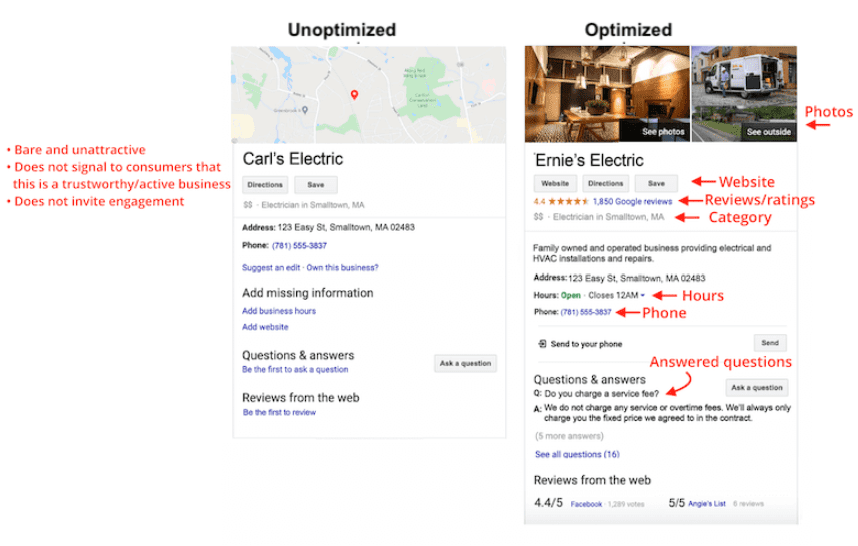Open See all questions (16) link
The image size is (858, 546).
pos(577,454)
